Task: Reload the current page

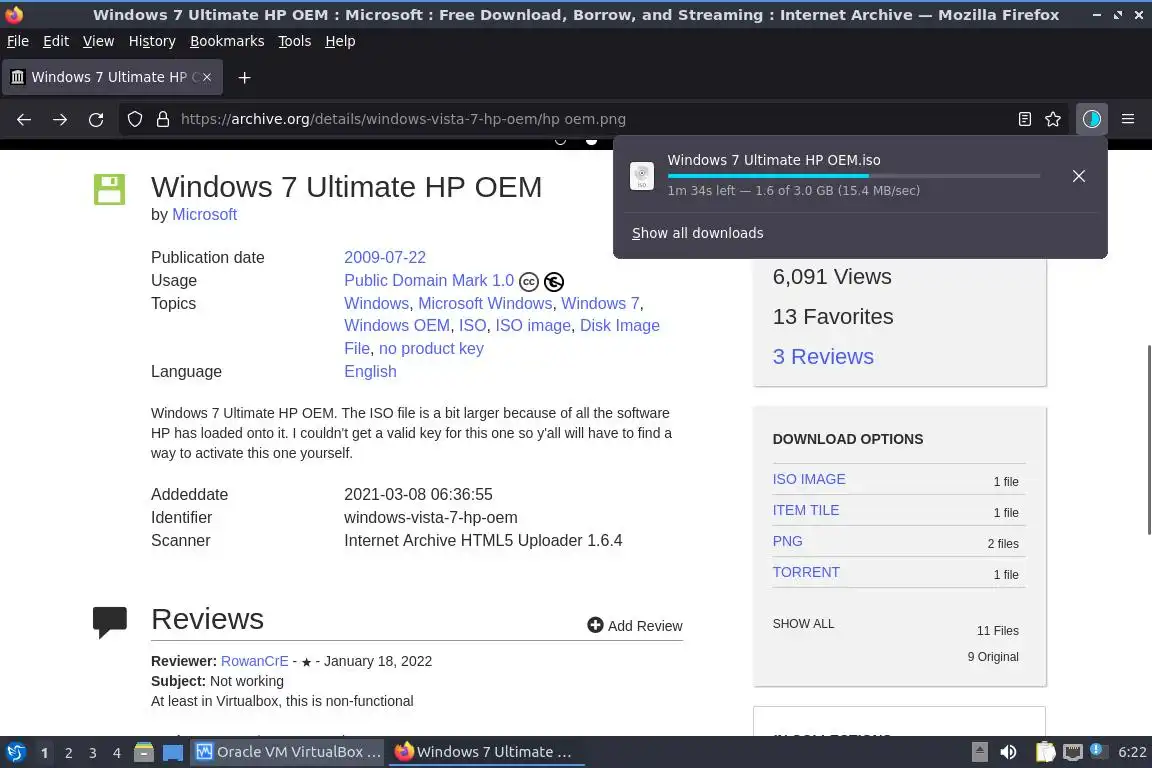Action: (x=96, y=119)
